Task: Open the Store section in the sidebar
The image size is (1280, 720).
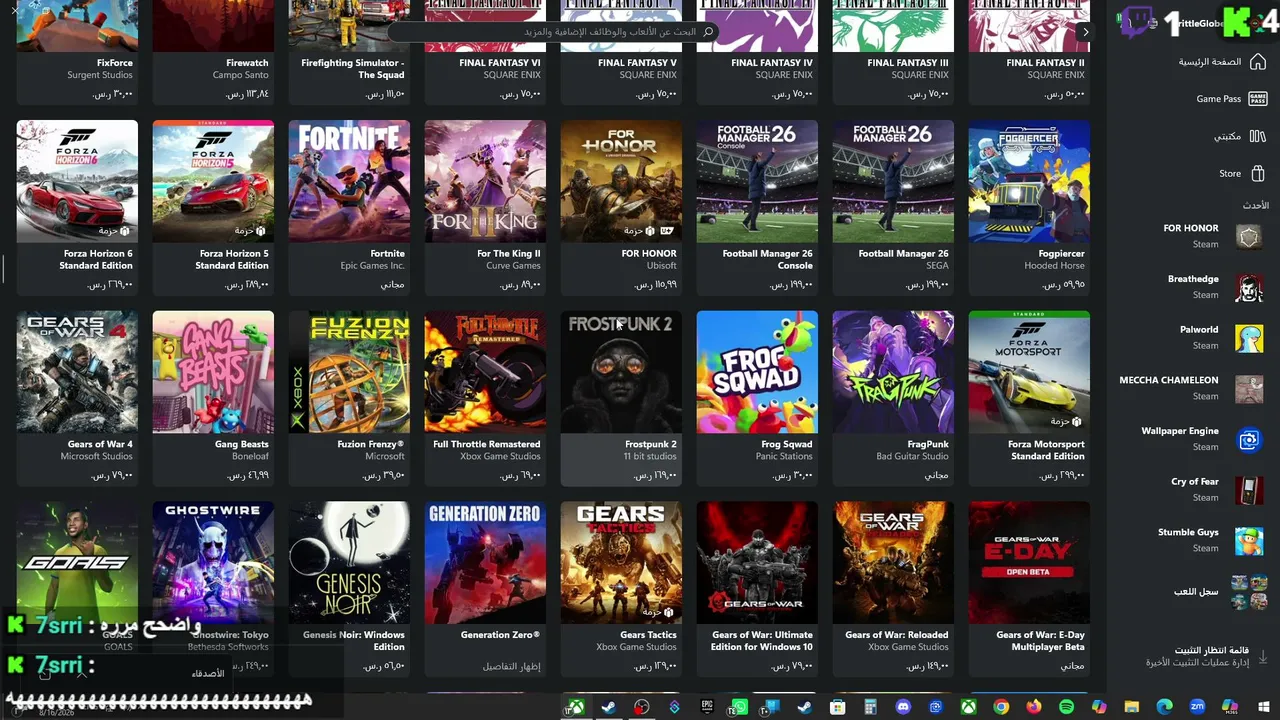Action: (1242, 173)
